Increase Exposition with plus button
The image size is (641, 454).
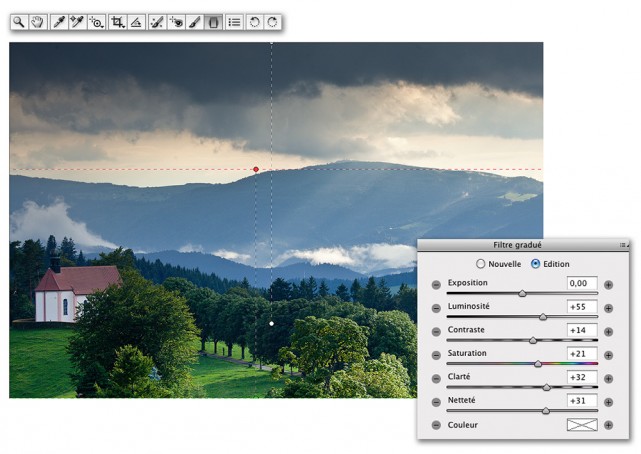(x=608, y=285)
